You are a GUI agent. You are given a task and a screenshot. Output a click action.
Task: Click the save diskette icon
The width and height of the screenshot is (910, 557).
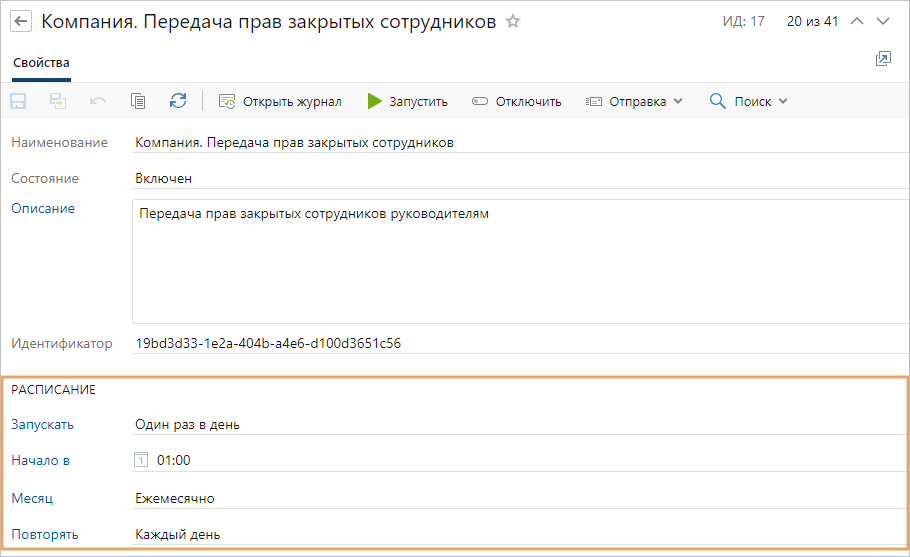pyautogui.click(x=18, y=101)
